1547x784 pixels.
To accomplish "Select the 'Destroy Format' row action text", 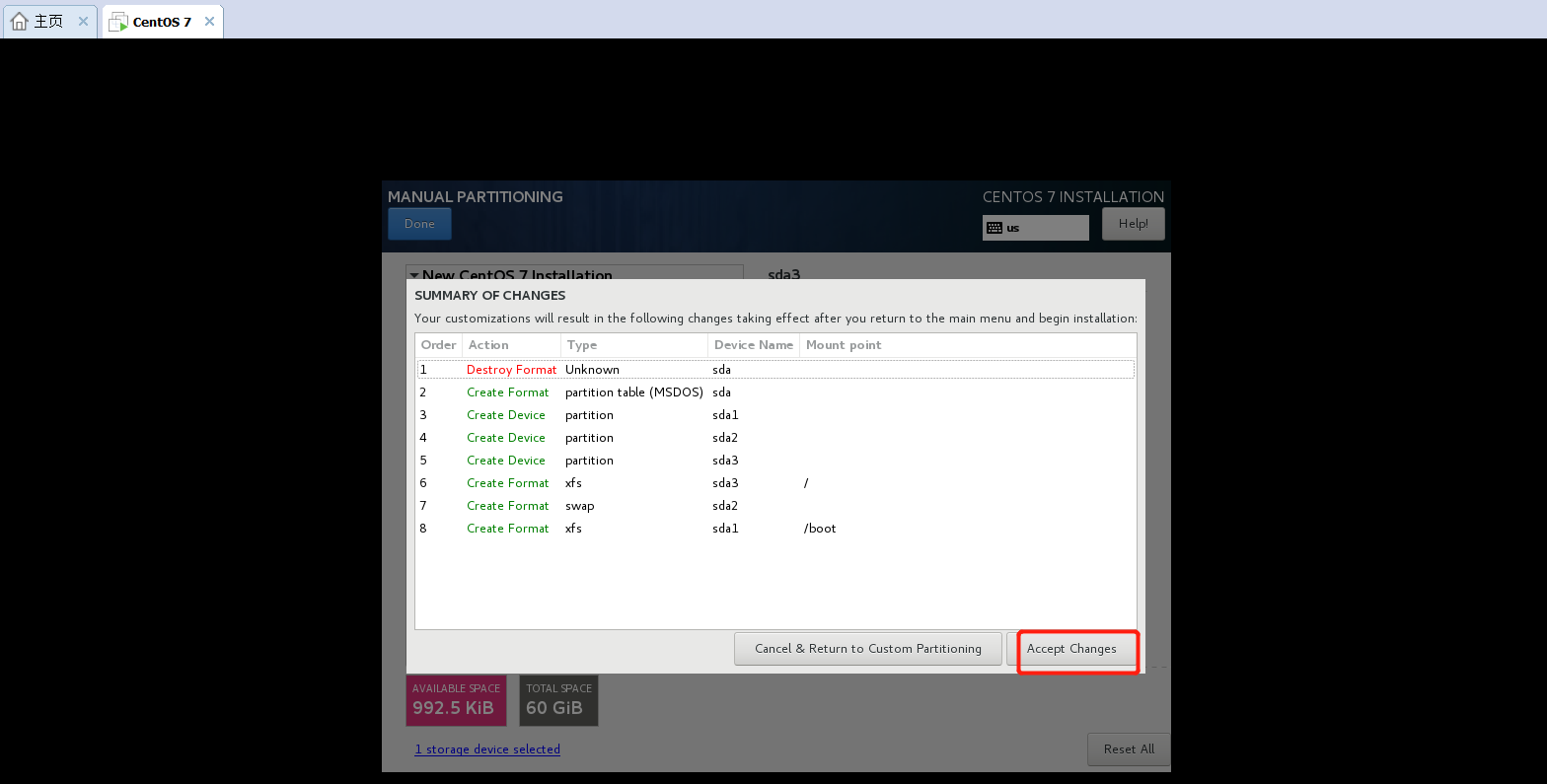I will 511,370.
